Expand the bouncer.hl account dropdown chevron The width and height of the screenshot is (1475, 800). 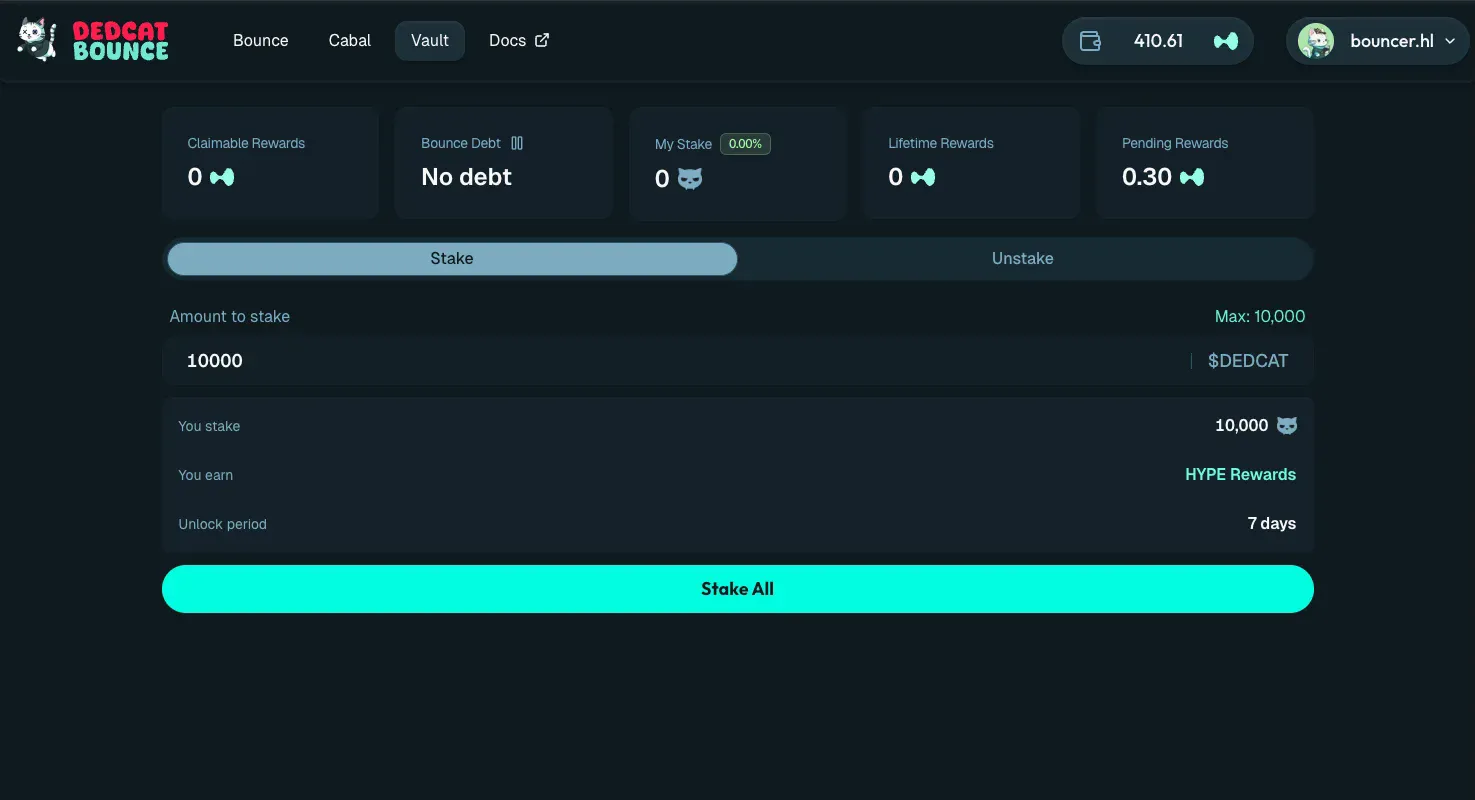[x=1450, y=41]
